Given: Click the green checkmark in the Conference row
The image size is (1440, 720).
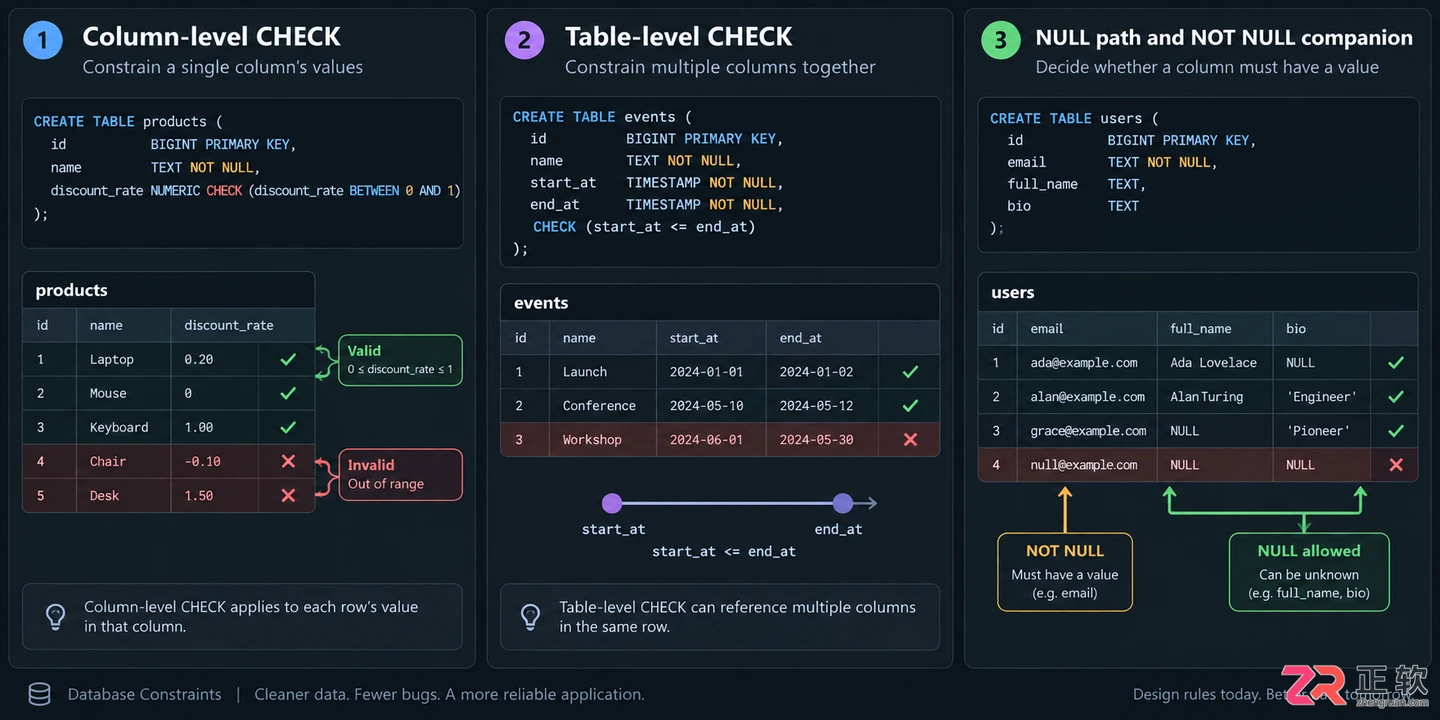Looking at the screenshot, I should pyautogui.click(x=910, y=405).
